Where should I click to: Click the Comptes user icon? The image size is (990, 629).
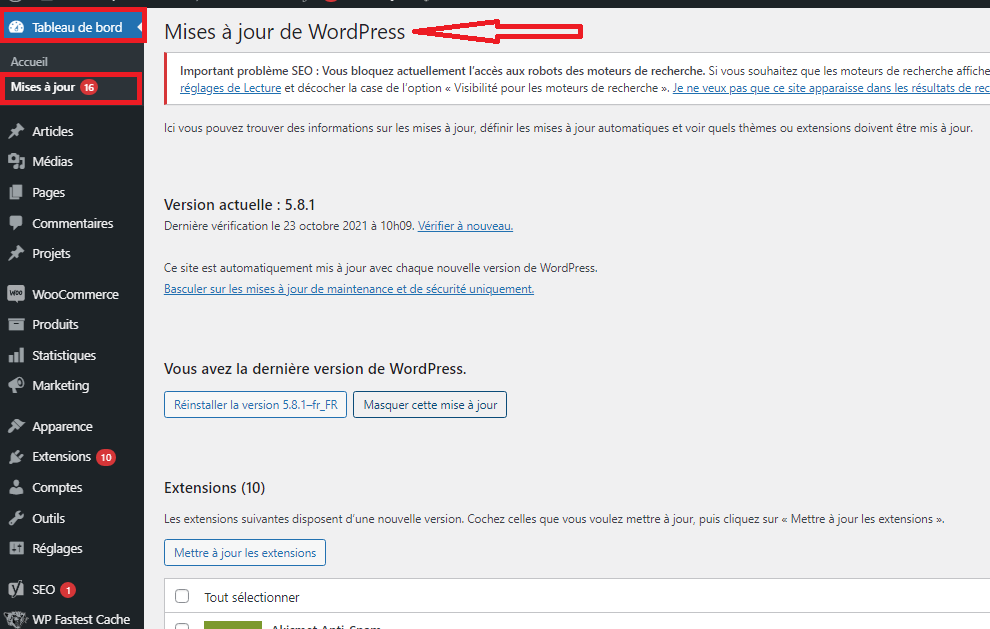(x=16, y=488)
